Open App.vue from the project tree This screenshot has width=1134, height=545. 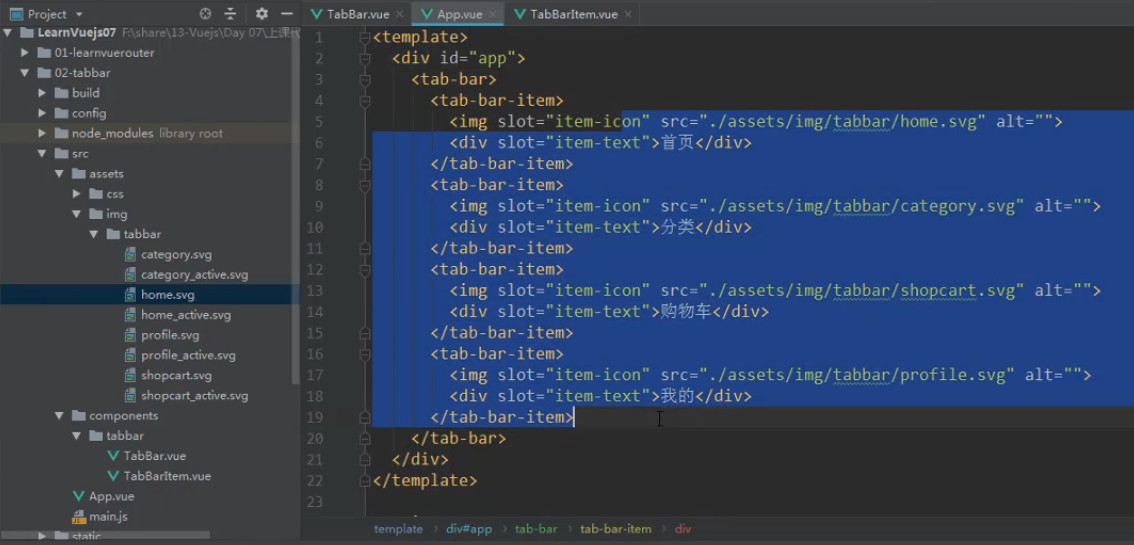(111, 497)
